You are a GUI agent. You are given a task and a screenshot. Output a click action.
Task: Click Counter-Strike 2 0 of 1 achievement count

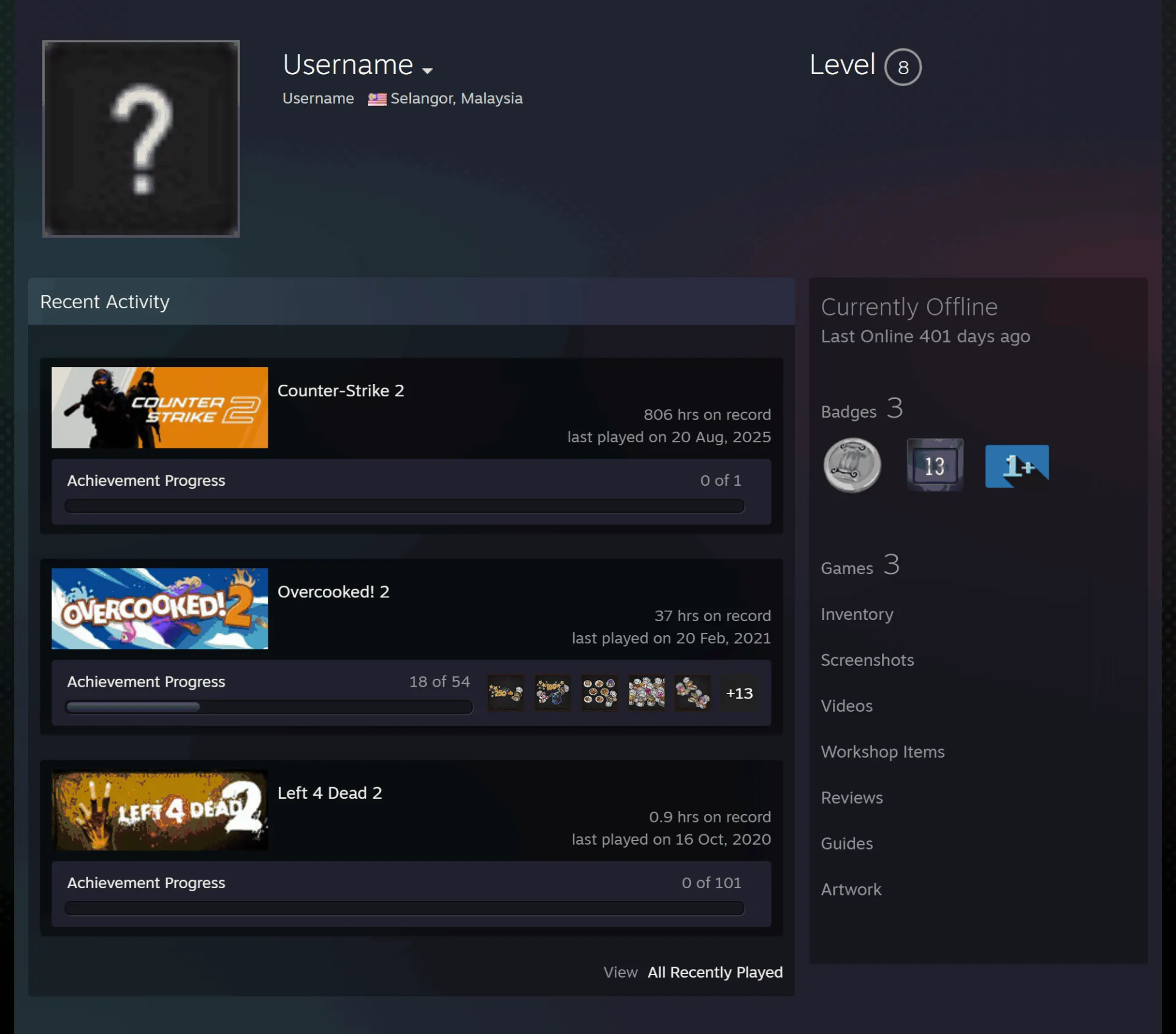click(720, 480)
